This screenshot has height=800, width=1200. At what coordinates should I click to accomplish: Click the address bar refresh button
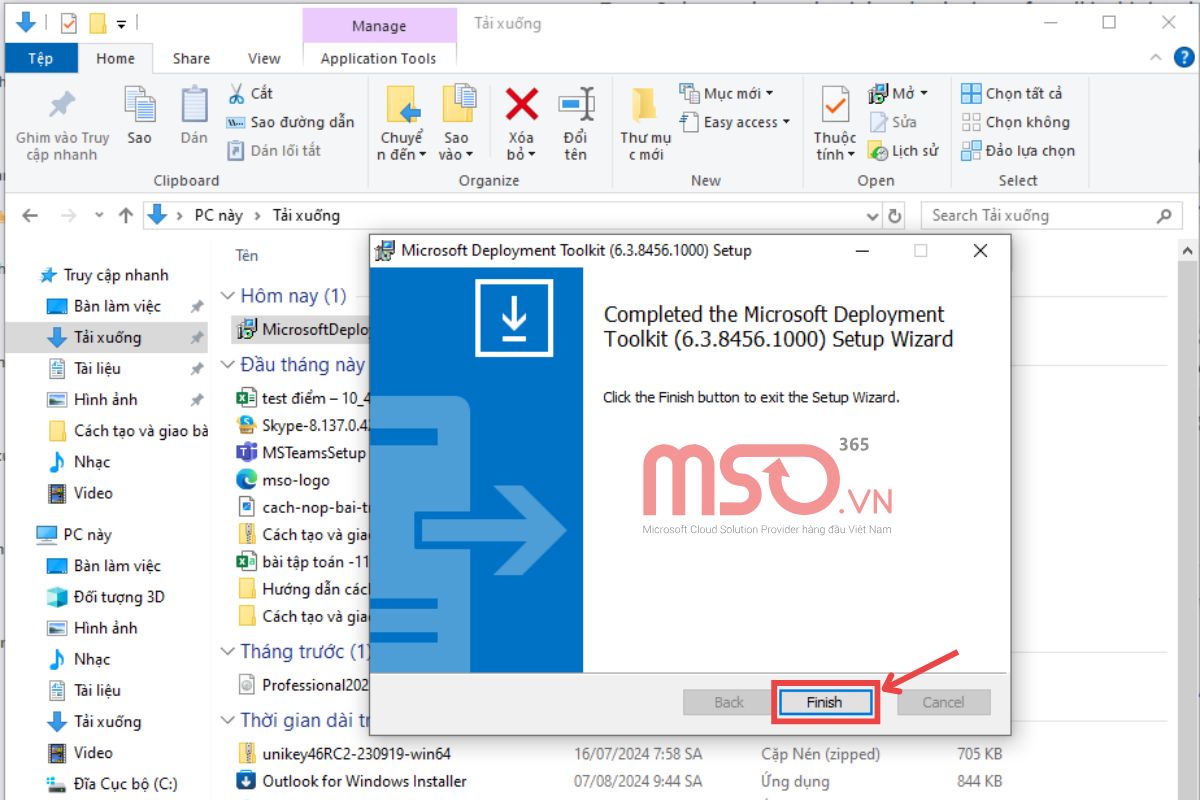[895, 215]
